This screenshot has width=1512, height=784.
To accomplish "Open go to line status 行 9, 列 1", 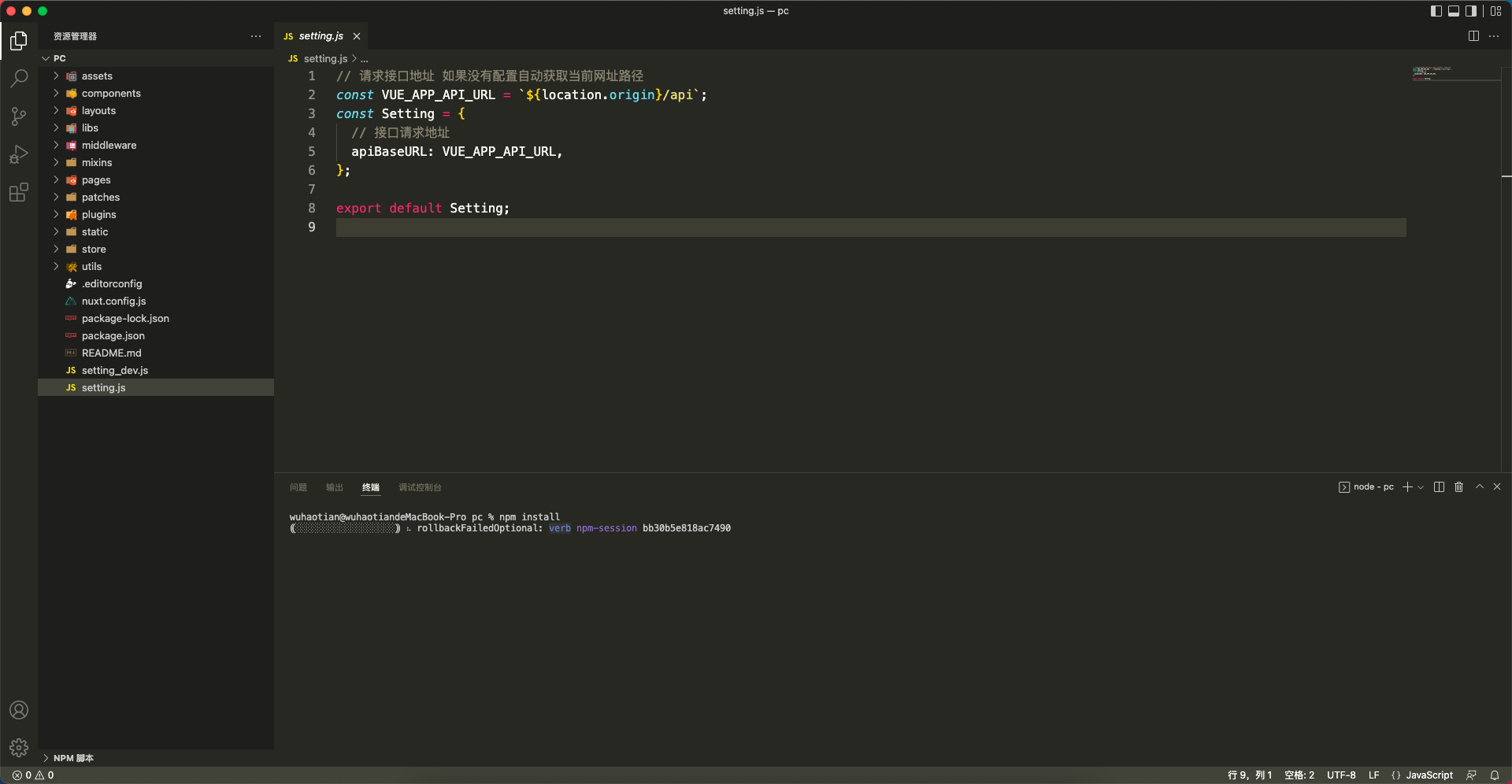I will [x=1250, y=775].
